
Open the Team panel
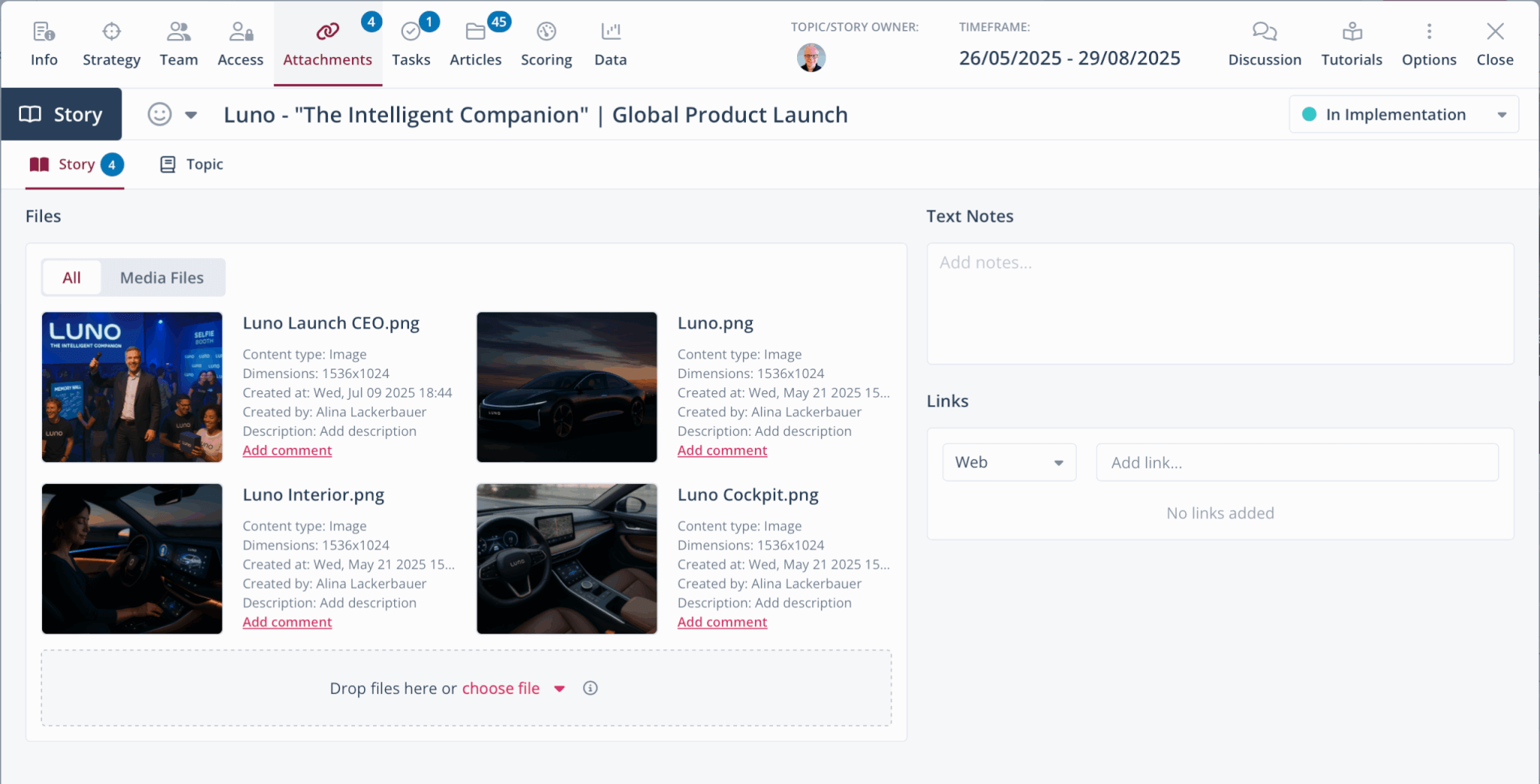click(178, 43)
